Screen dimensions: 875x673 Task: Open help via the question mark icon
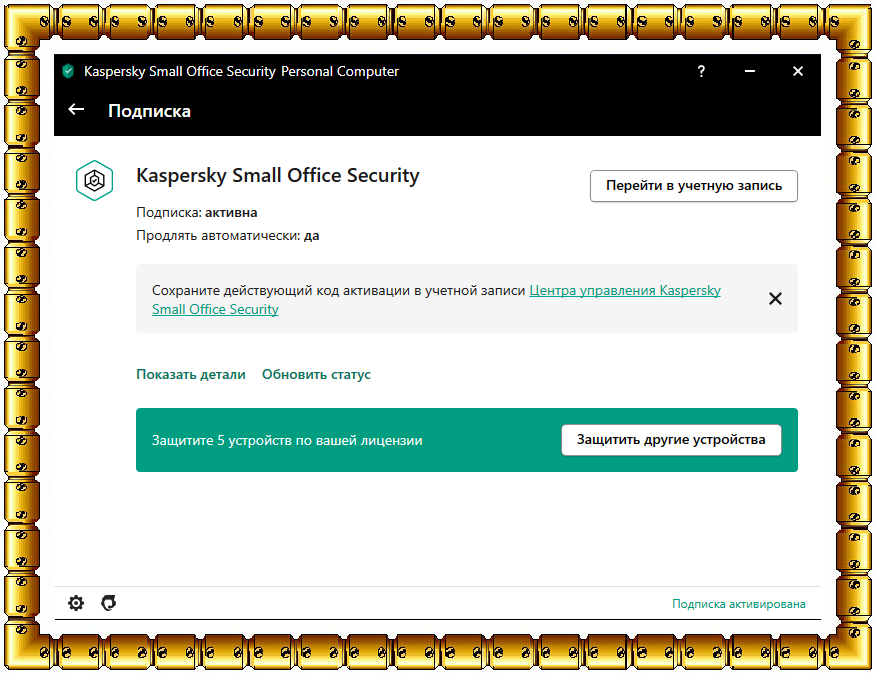click(x=701, y=71)
